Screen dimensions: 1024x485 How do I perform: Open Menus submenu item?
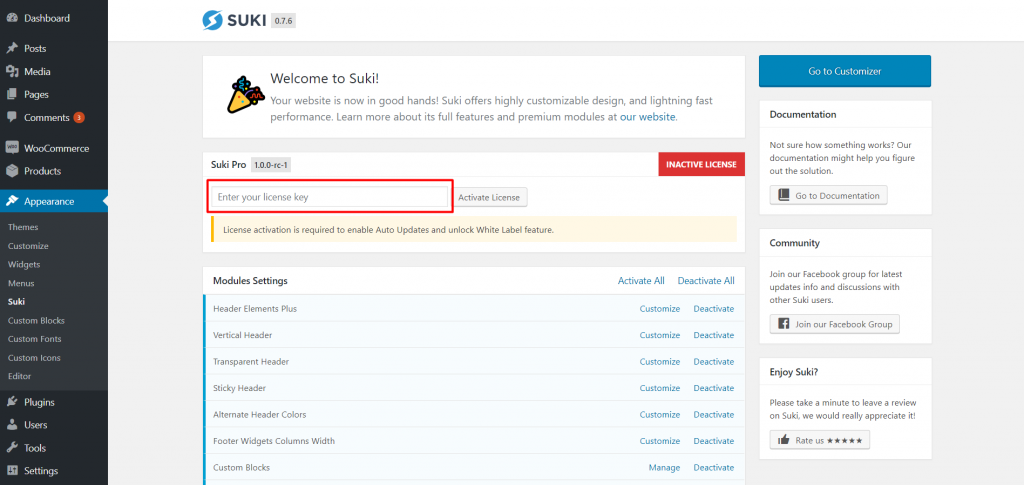(21, 283)
